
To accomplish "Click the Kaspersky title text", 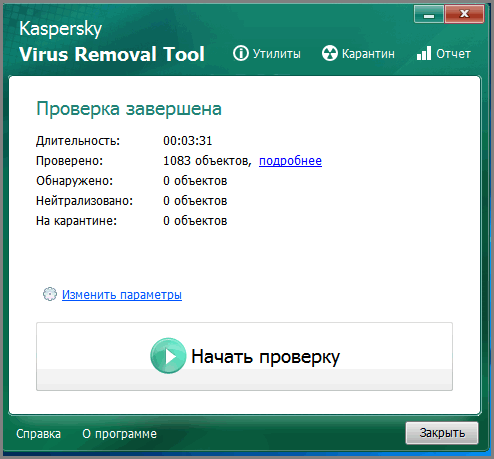I will (x=60, y=29).
